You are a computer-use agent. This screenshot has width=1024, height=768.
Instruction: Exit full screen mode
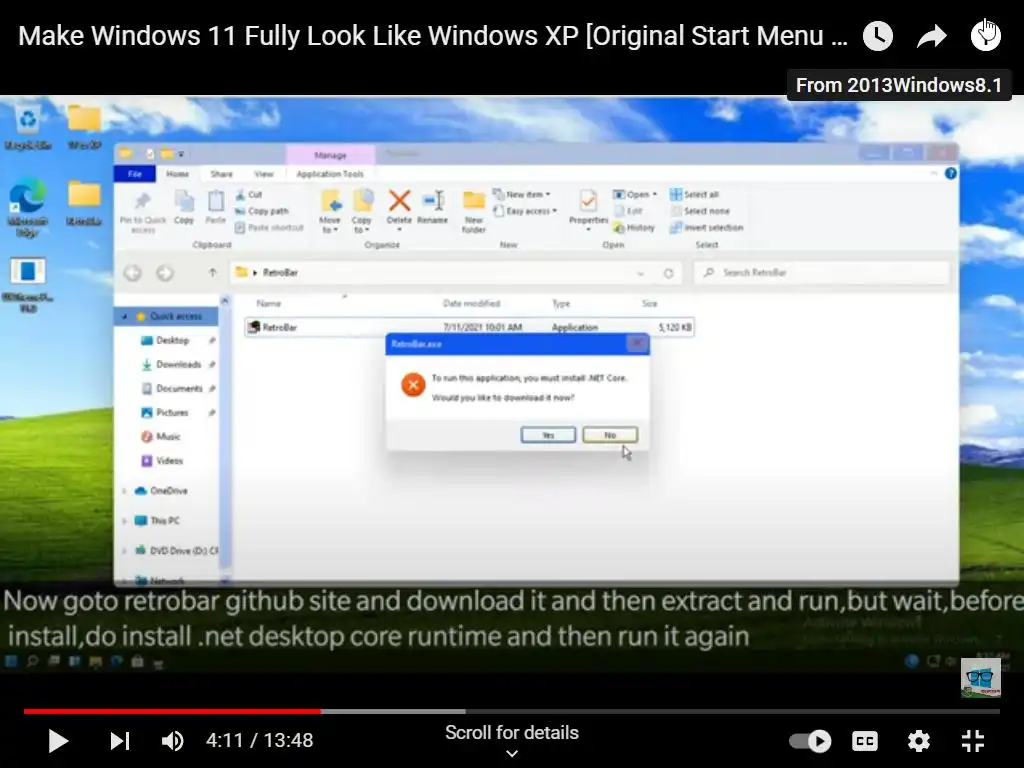[973, 741]
